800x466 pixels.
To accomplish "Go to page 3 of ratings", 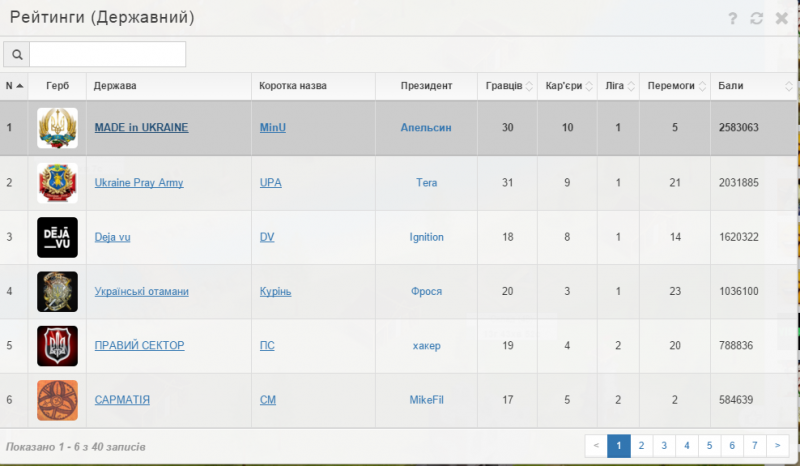I will click(x=664, y=445).
